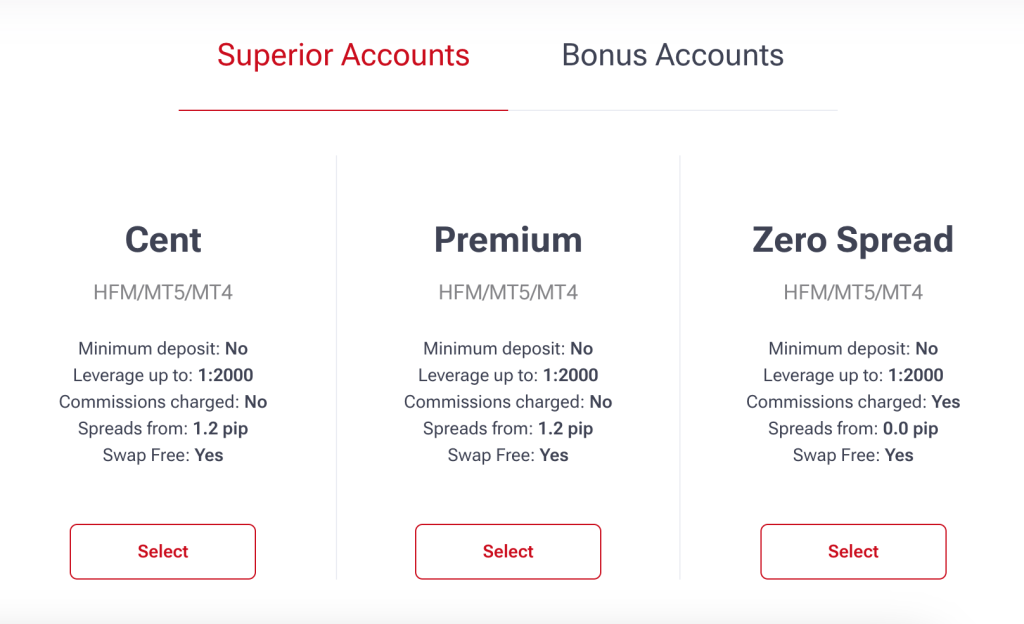
Task: Click HFM/MT5/MT4 platforms text under Zero Spread
Action: [x=853, y=293]
